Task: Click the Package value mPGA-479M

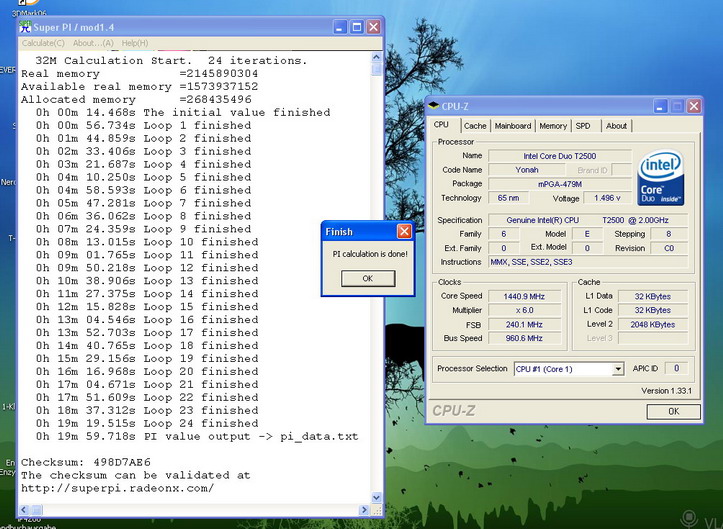Action: (x=560, y=184)
